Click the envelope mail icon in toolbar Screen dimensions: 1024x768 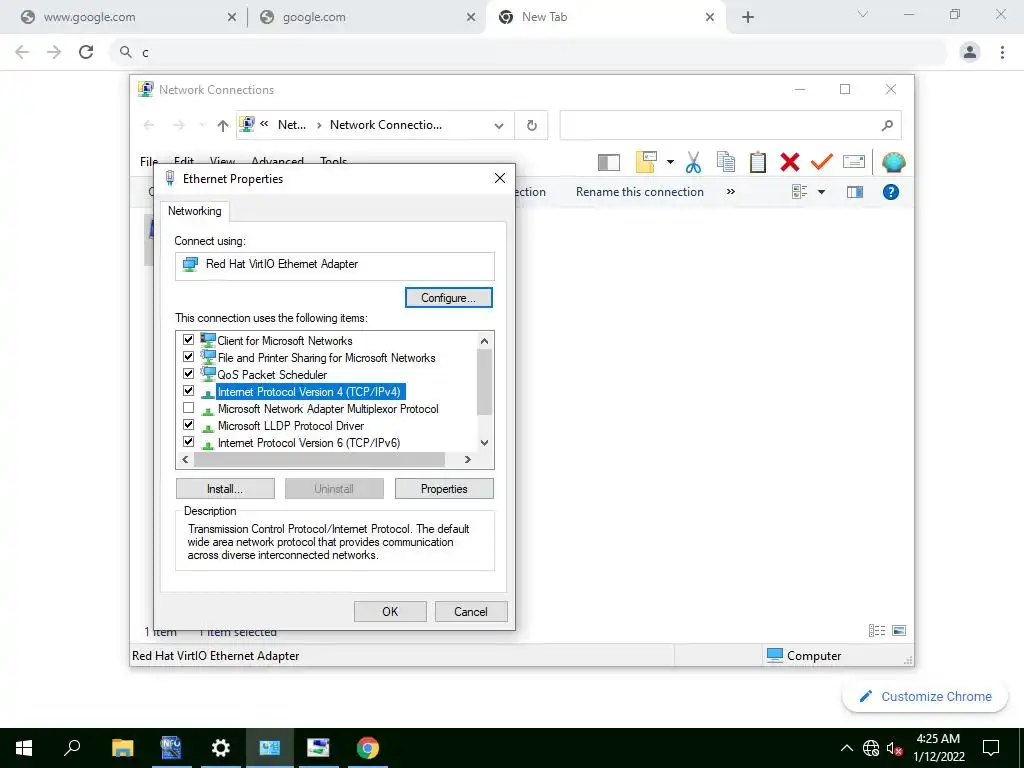coord(854,161)
